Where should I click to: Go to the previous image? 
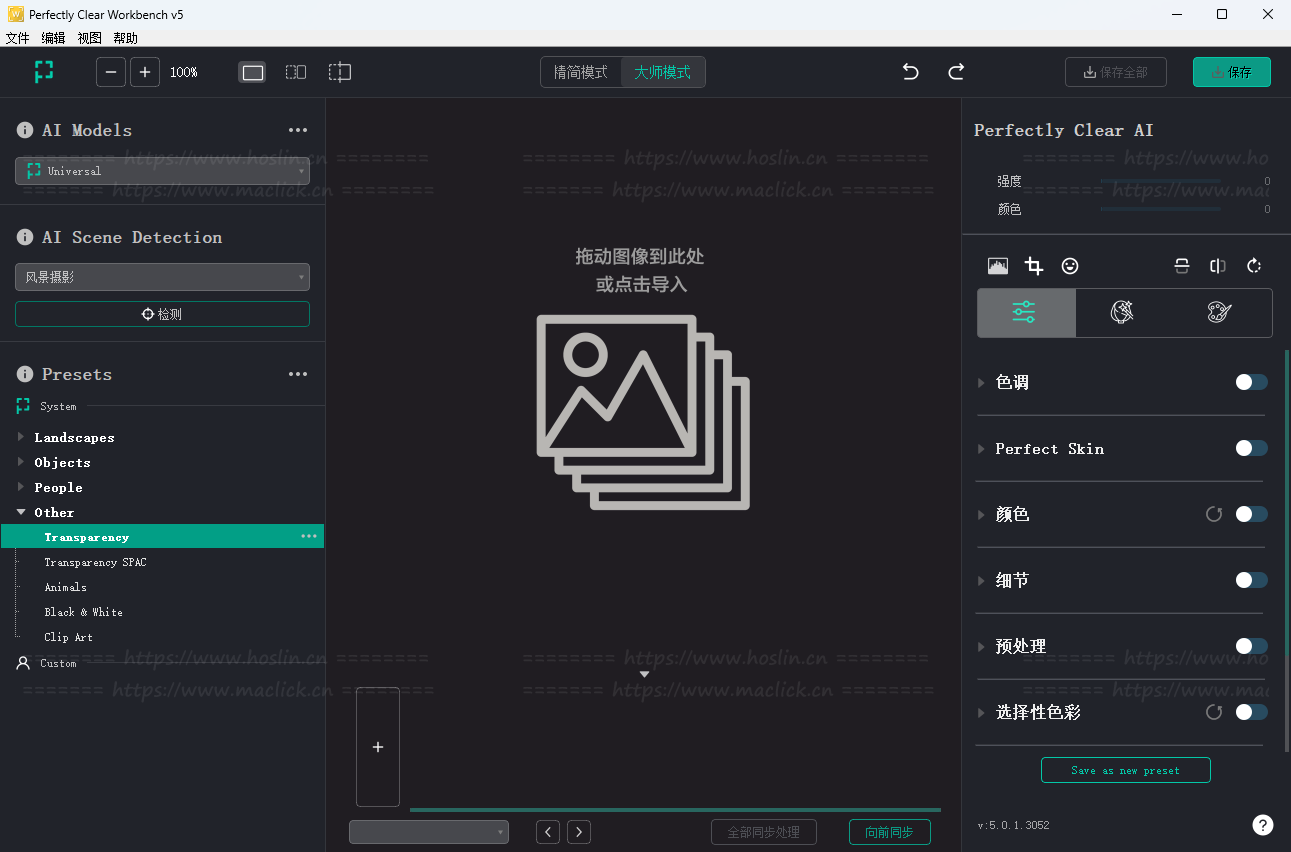(548, 832)
